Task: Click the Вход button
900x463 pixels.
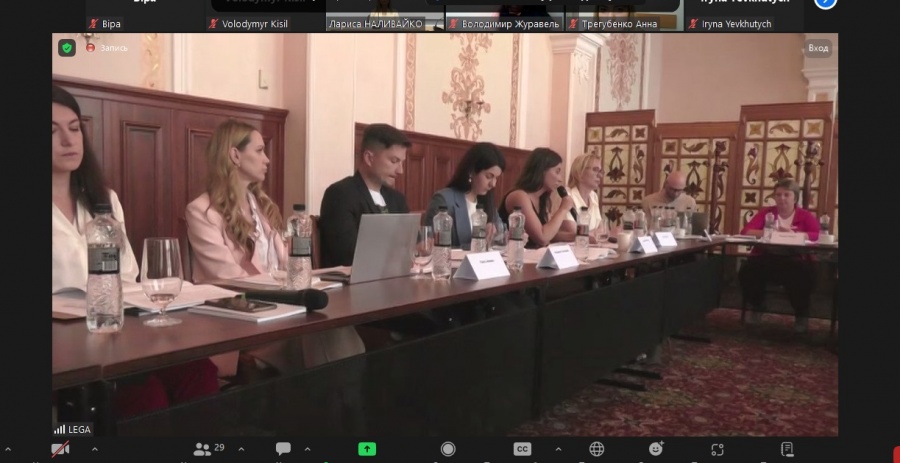Action: point(818,48)
